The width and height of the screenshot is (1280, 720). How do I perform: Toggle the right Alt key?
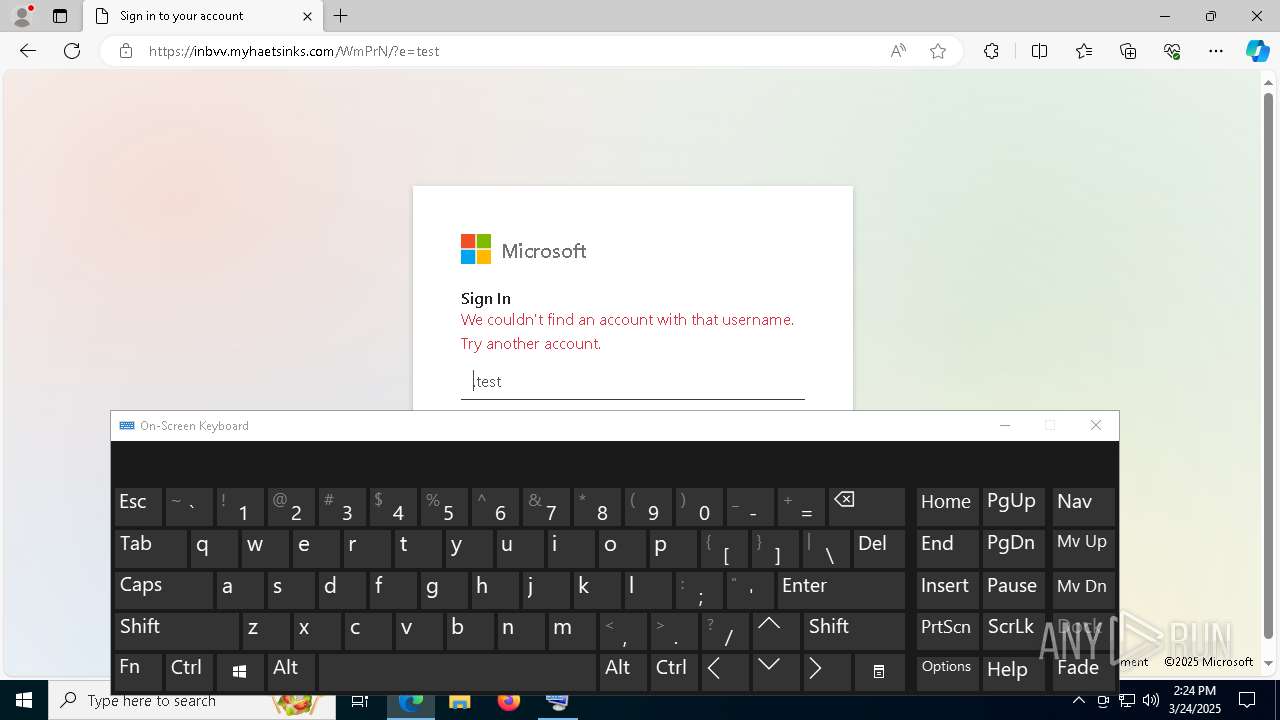[621, 672]
